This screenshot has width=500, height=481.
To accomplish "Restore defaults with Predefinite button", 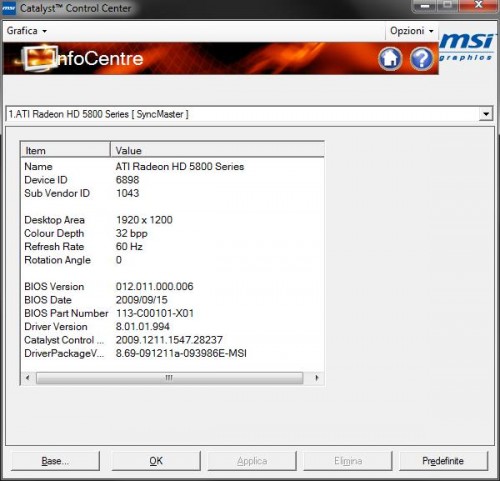I will click(x=443, y=461).
